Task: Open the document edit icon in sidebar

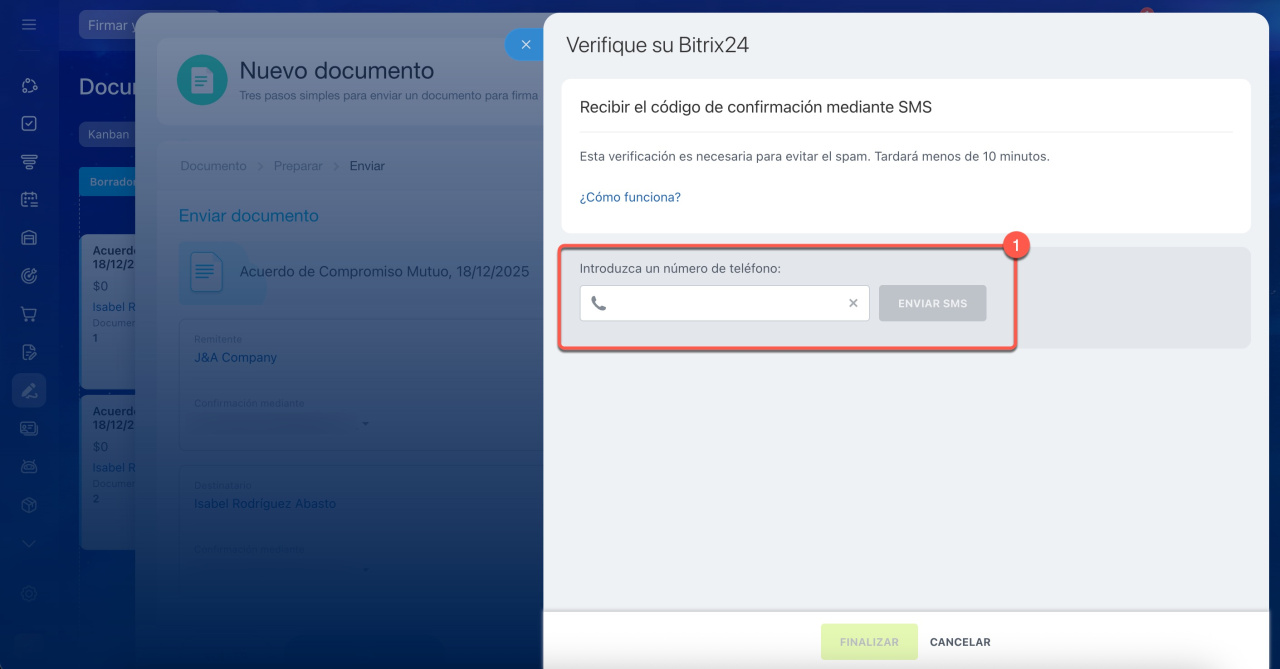Action: pyautogui.click(x=29, y=352)
